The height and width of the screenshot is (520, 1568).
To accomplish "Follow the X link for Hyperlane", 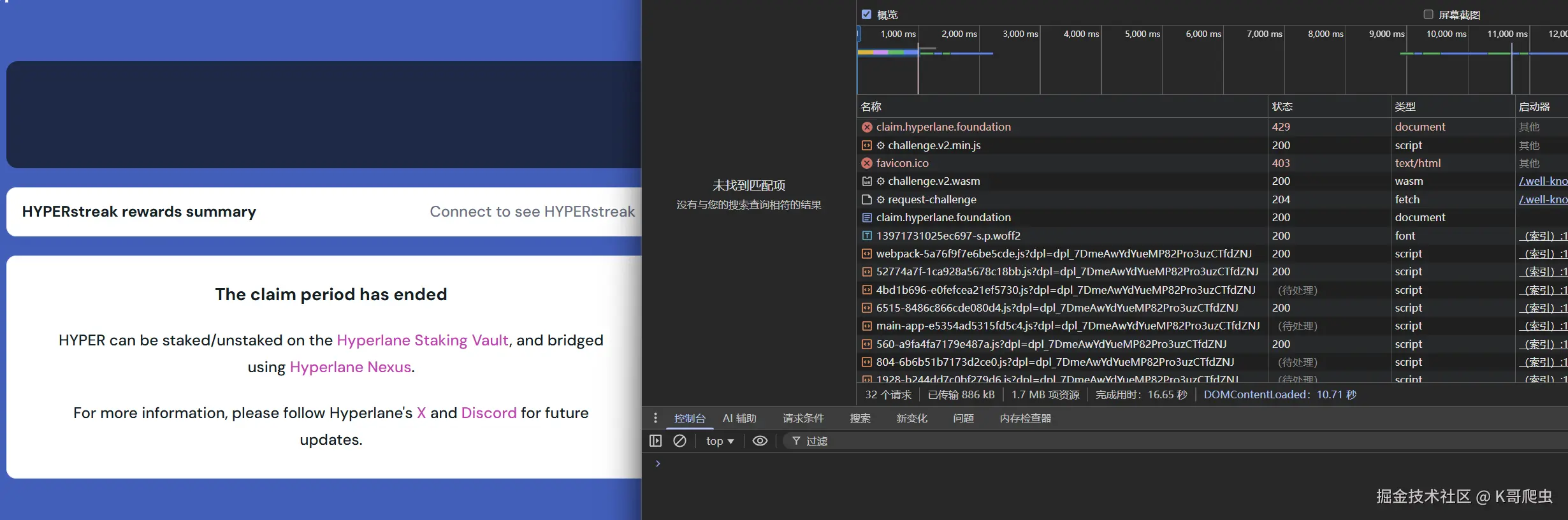I will pos(421,413).
